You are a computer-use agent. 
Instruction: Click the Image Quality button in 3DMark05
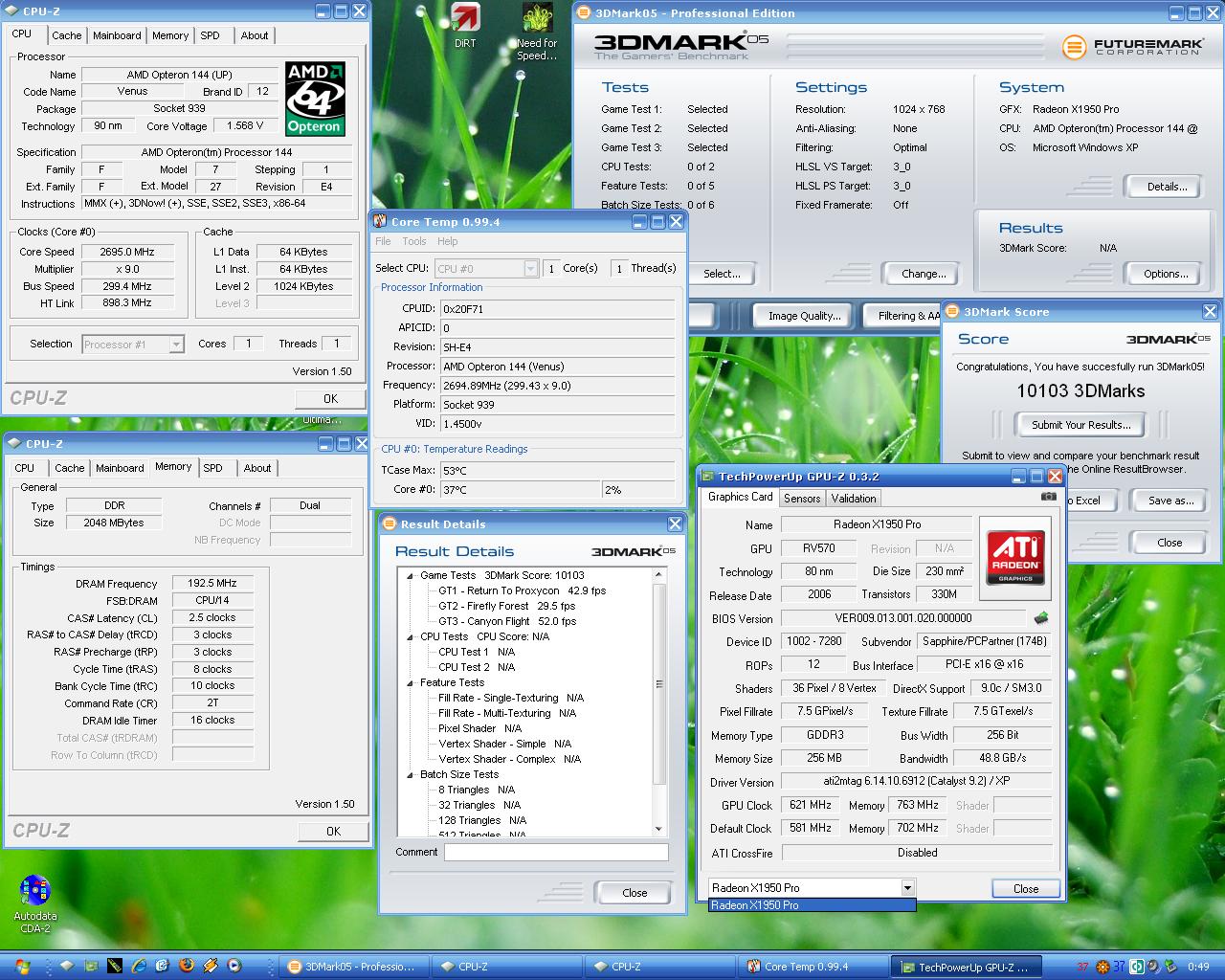pyautogui.click(x=804, y=316)
